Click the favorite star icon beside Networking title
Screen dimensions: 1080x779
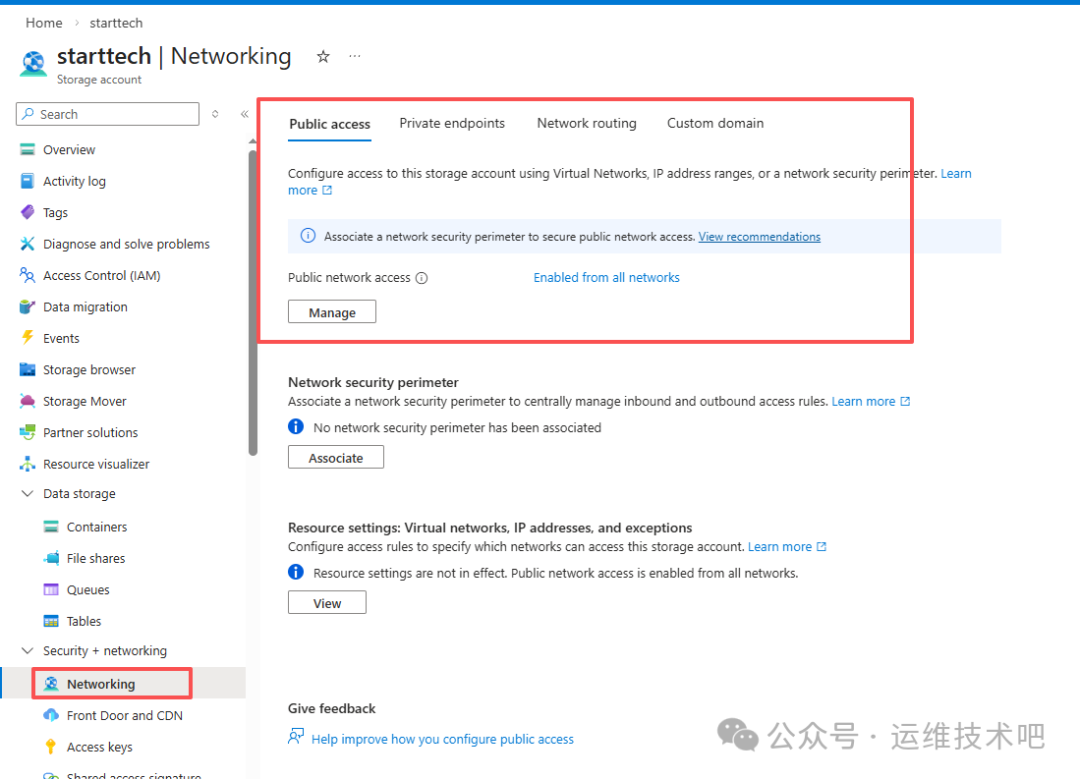tap(323, 57)
